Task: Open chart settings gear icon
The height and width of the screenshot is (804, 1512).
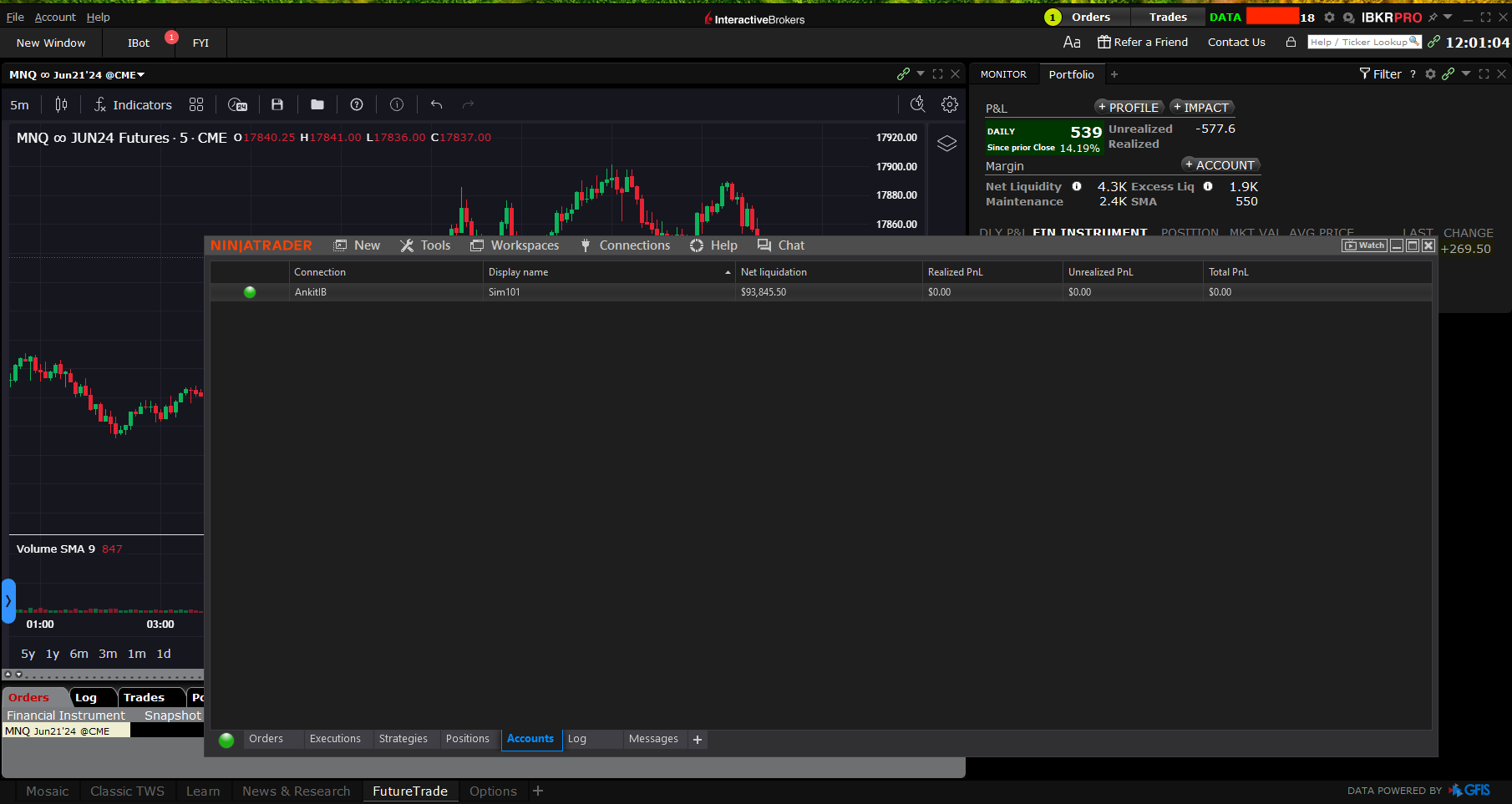Action: [x=950, y=104]
